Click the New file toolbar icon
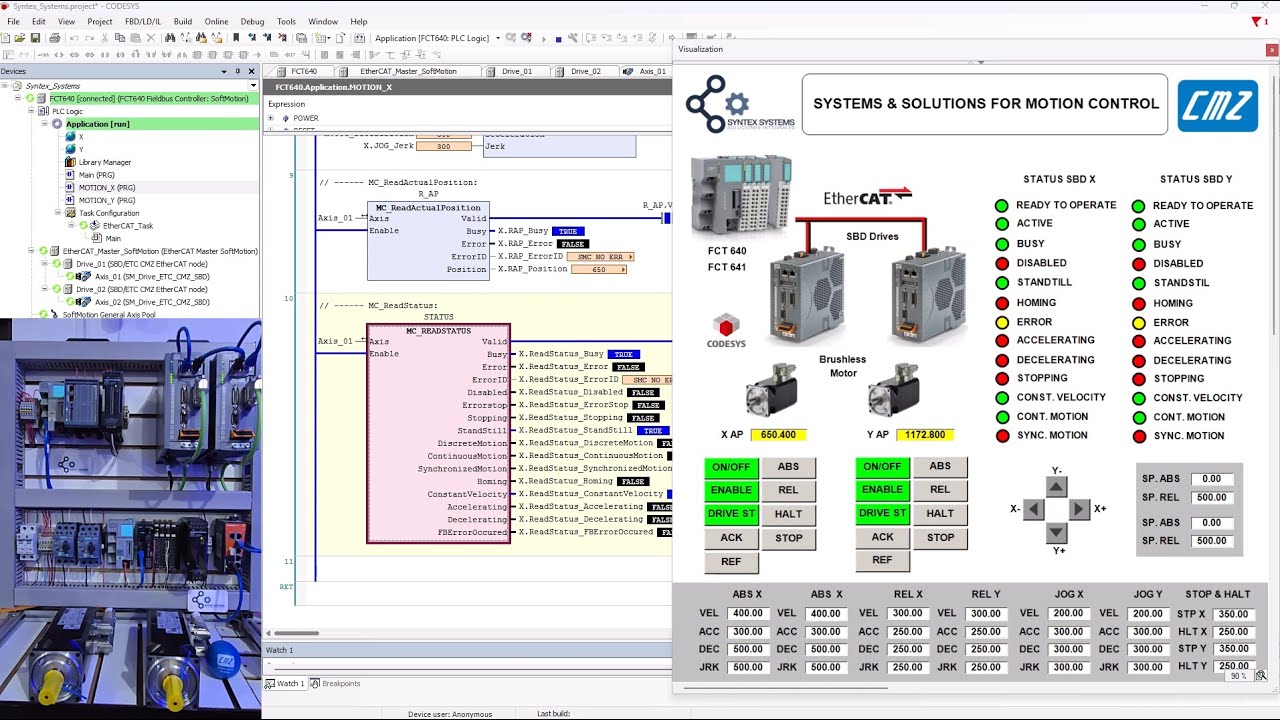1280x720 pixels. 5,38
